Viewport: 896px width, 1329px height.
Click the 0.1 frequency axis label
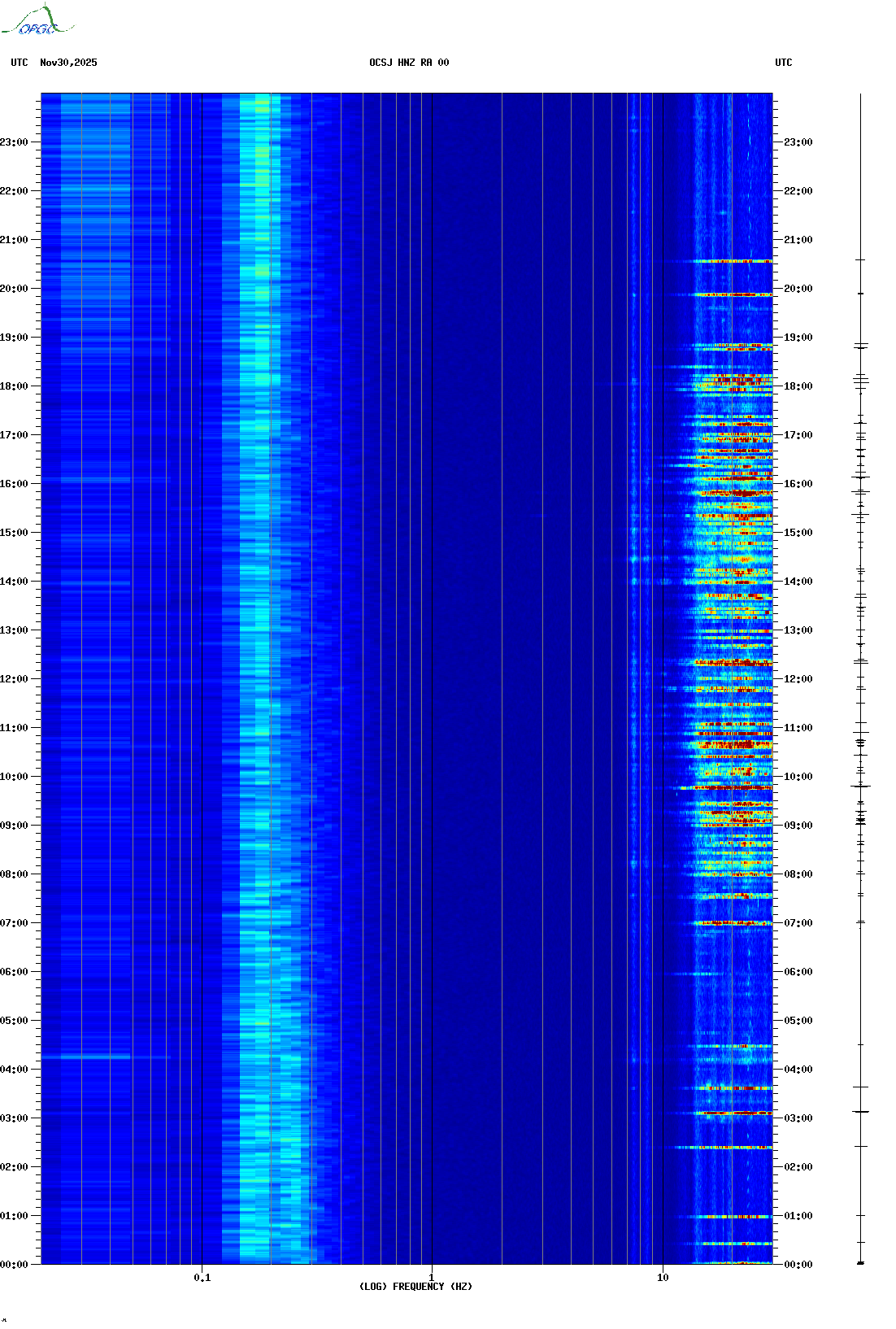pyautogui.click(x=202, y=1278)
